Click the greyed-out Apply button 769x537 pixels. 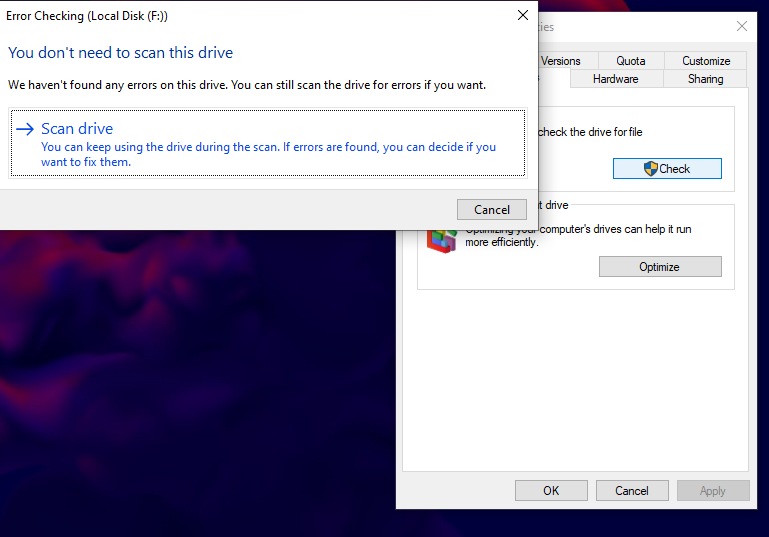712,491
